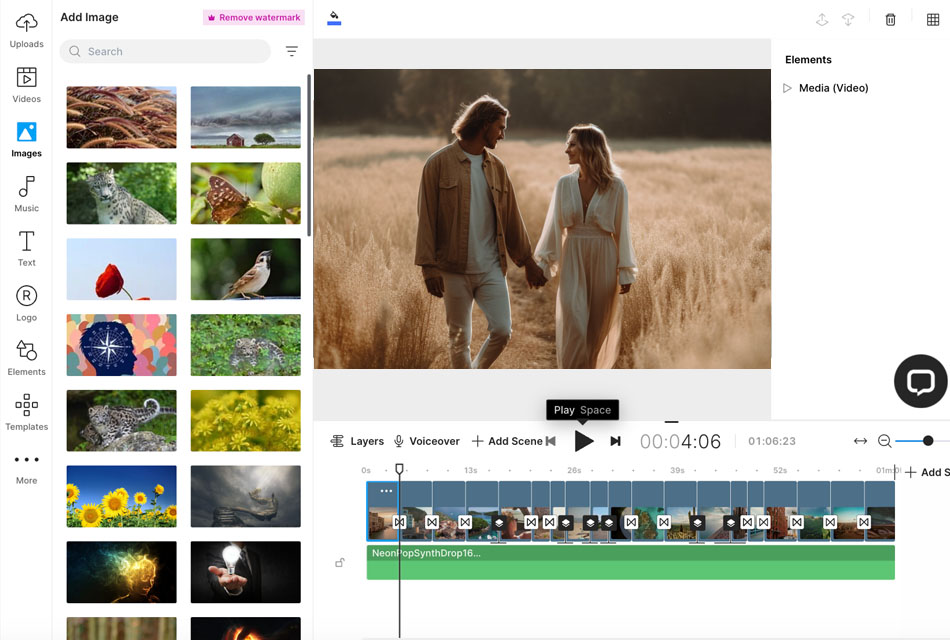Select the compass head illustration image
950x640 pixels.
(121, 345)
